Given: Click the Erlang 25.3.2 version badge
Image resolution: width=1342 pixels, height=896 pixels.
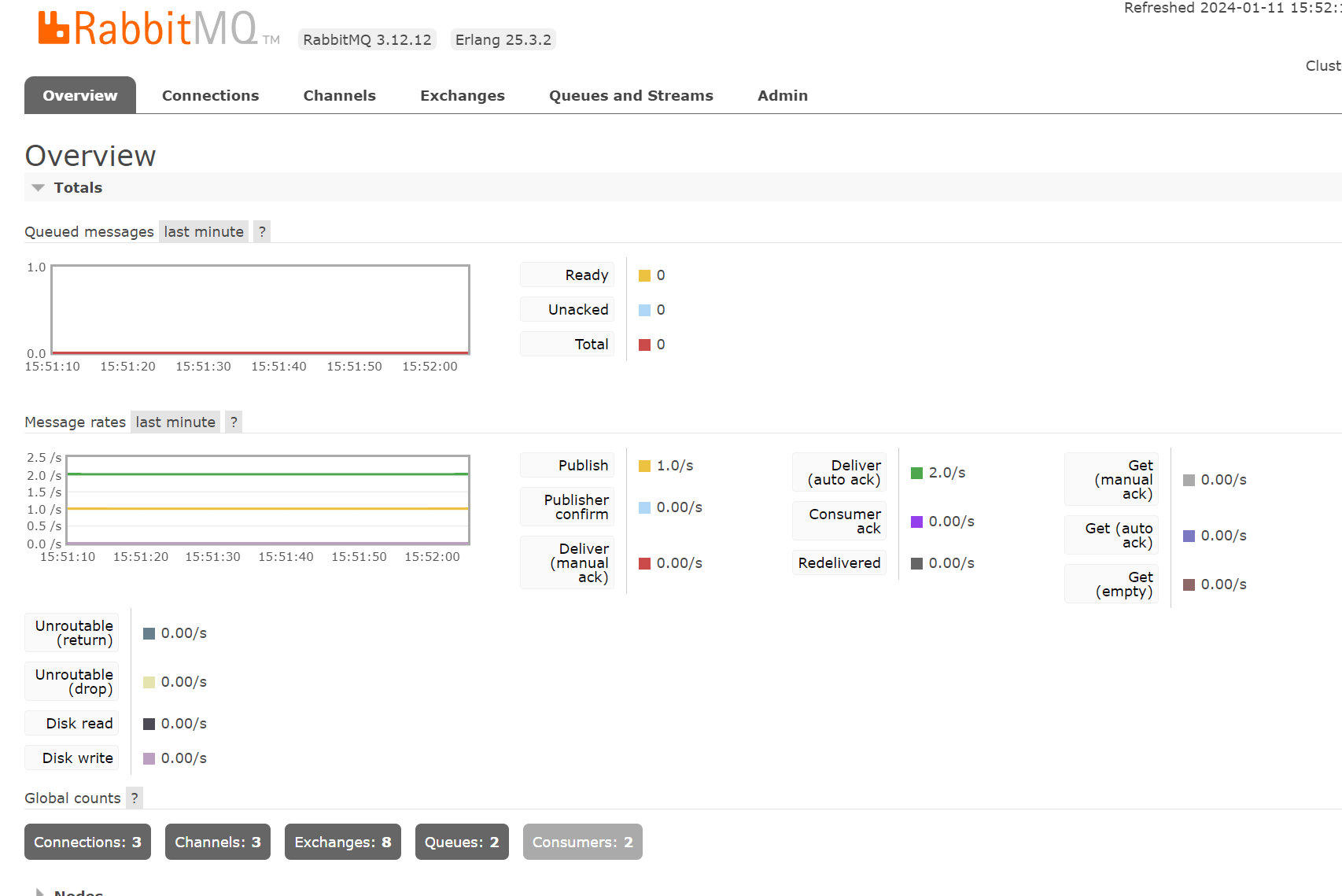Looking at the screenshot, I should pos(503,39).
